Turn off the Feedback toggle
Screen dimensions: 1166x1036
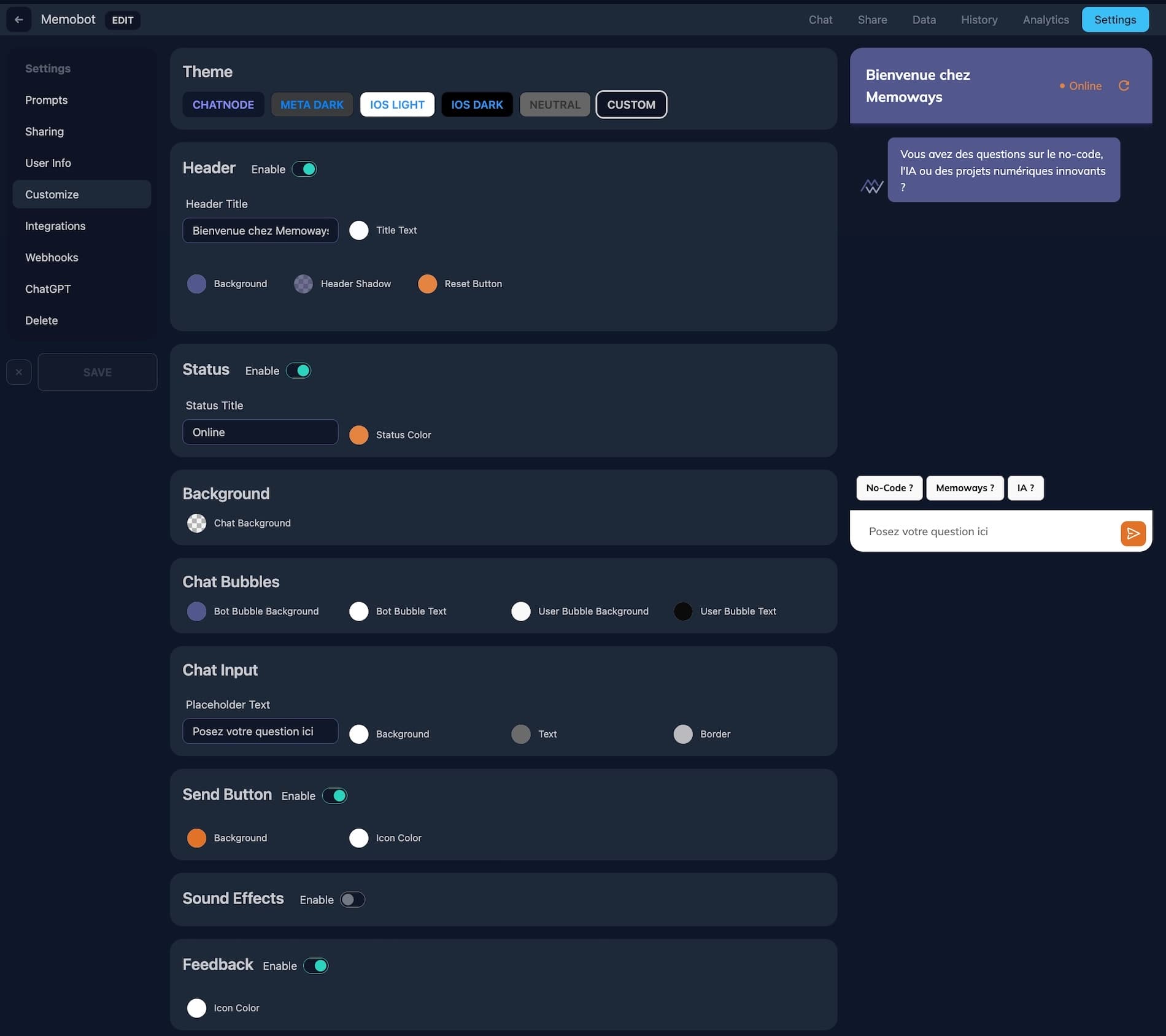tap(316, 965)
